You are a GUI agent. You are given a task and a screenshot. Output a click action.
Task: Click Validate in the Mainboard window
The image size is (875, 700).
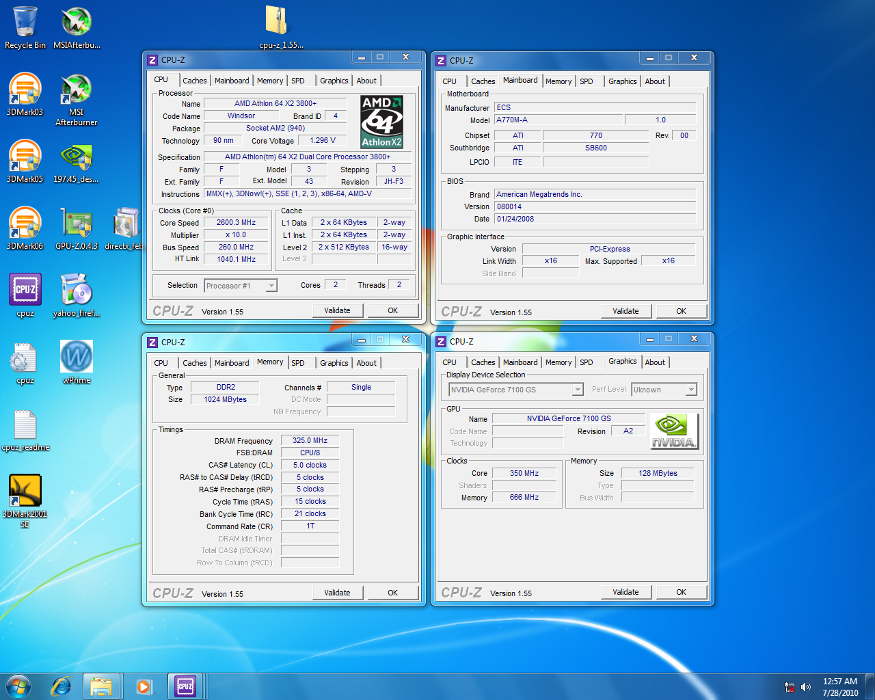pyautogui.click(x=626, y=311)
